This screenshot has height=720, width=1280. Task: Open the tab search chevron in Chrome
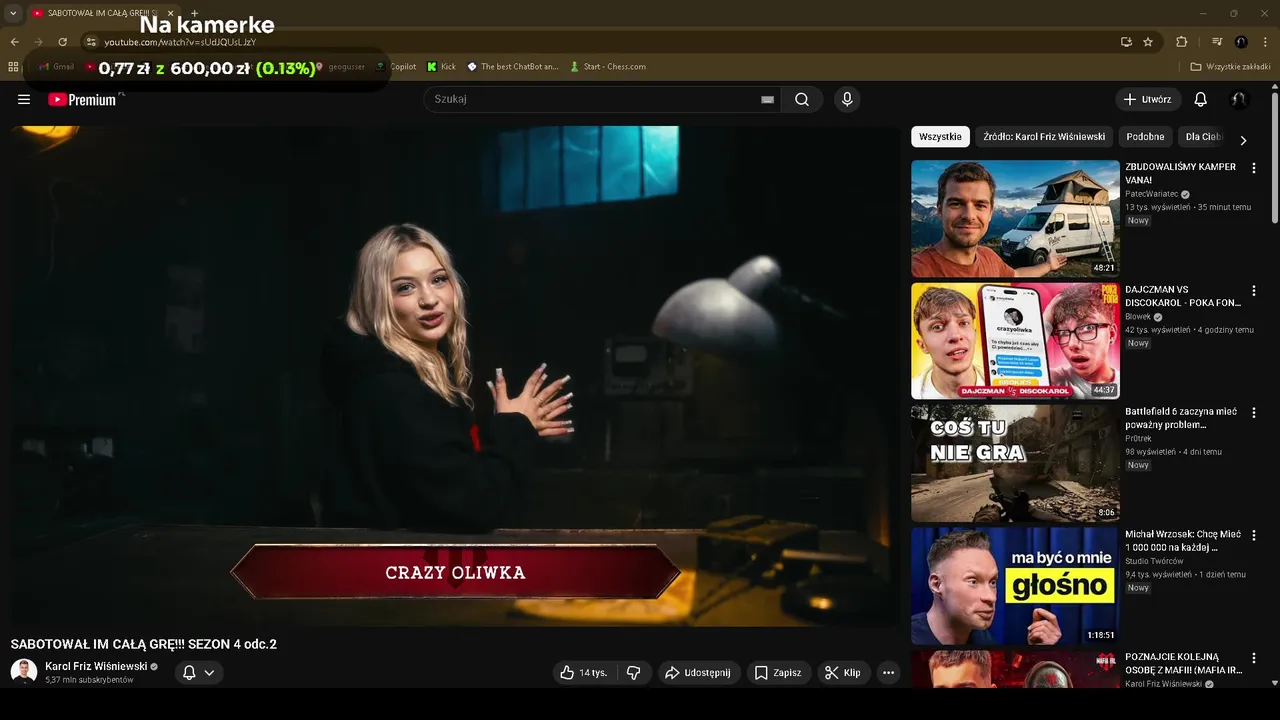tap(13, 13)
